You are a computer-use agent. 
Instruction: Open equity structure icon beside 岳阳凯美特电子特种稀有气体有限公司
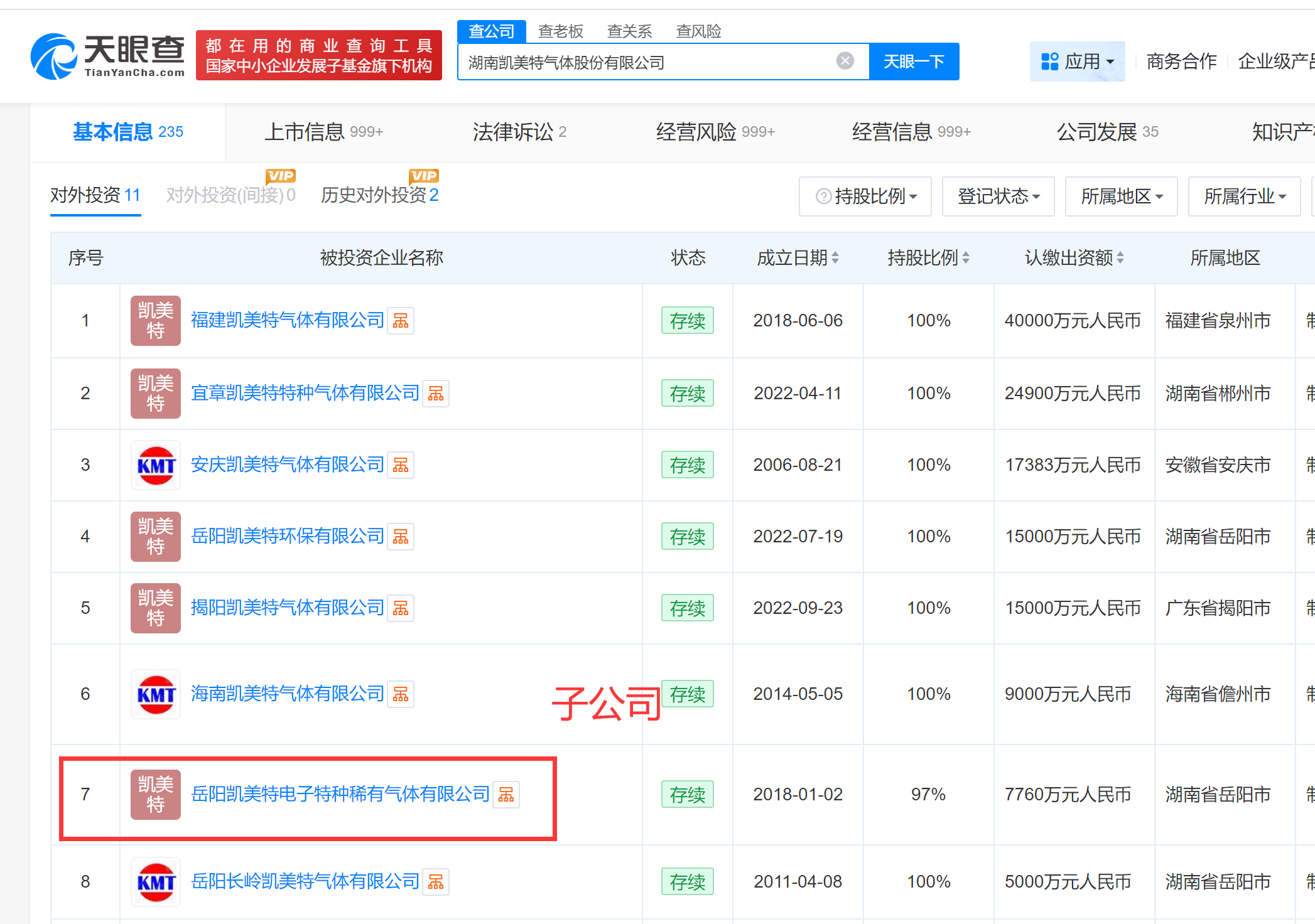[x=506, y=795]
